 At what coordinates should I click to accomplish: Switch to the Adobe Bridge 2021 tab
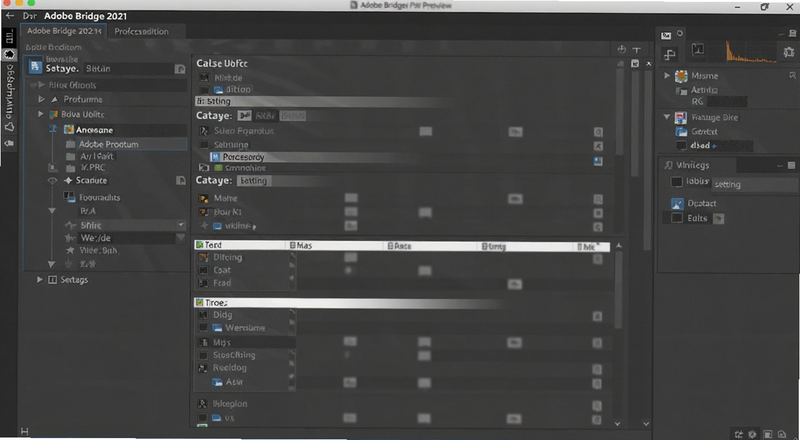(64, 31)
